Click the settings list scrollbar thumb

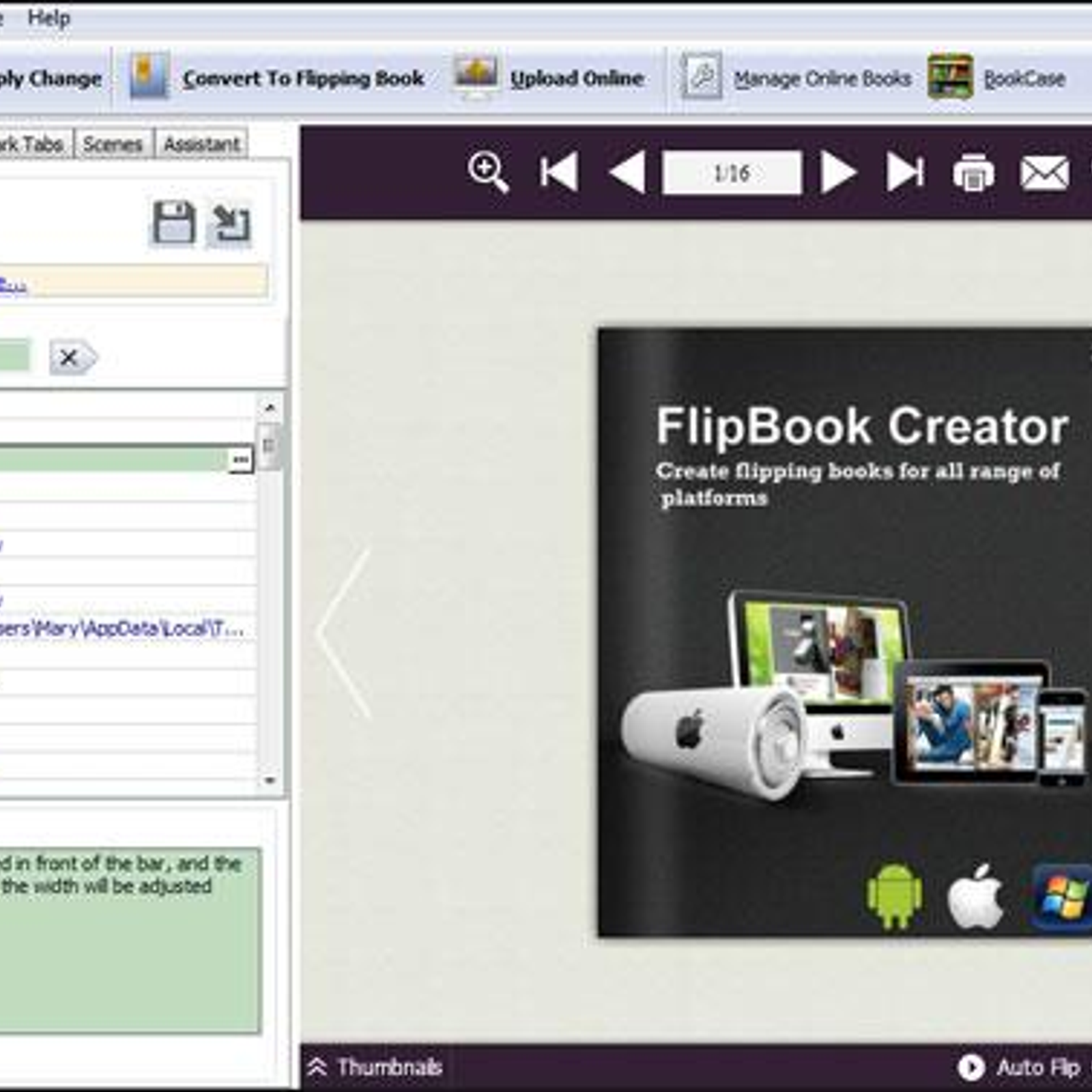[270, 446]
